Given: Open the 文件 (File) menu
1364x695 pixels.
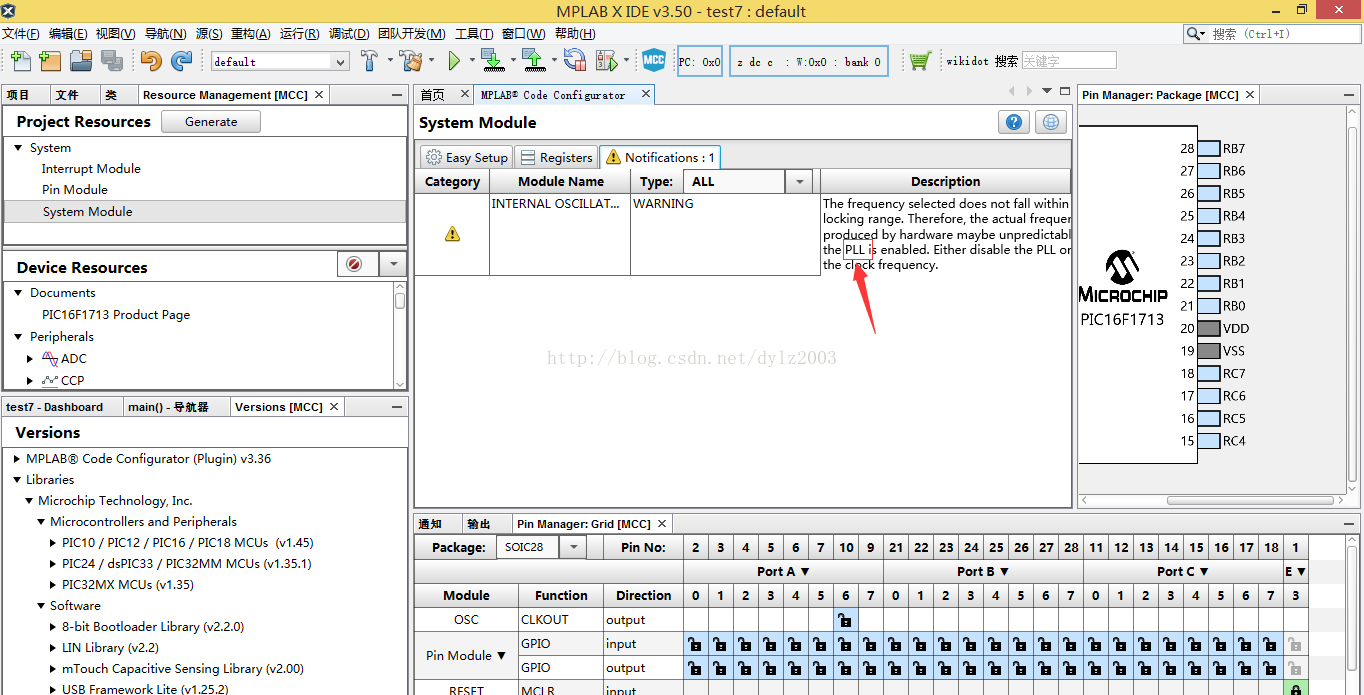Looking at the screenshot, I should [20, 33].
